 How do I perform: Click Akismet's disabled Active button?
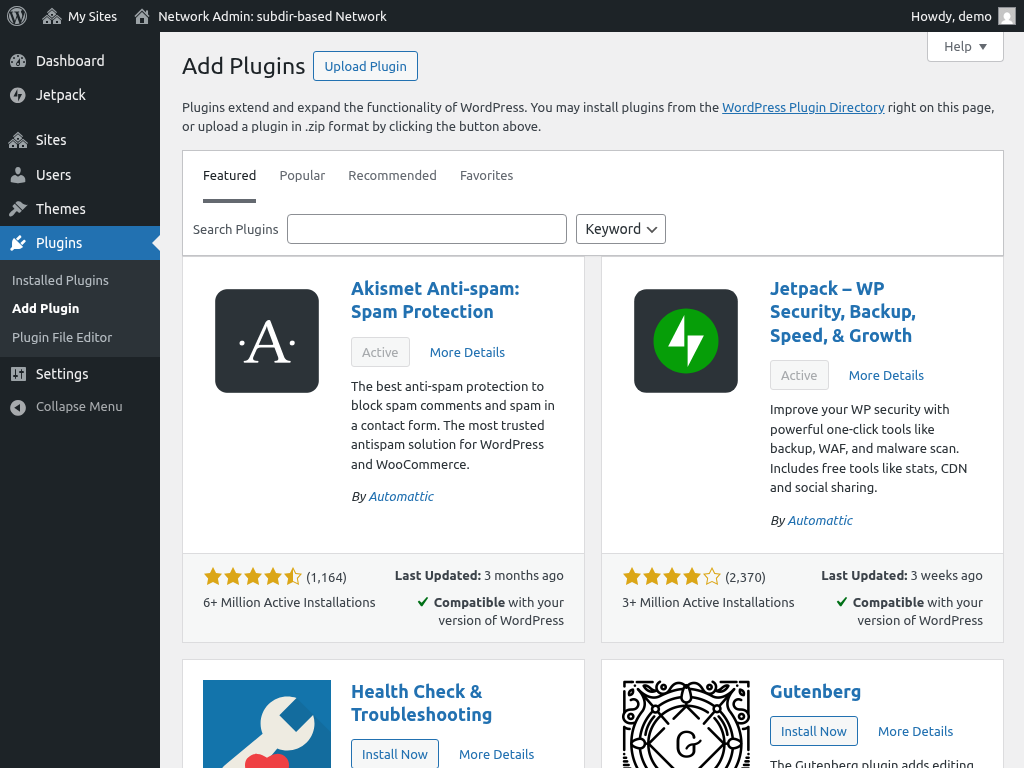pos(380,352)
